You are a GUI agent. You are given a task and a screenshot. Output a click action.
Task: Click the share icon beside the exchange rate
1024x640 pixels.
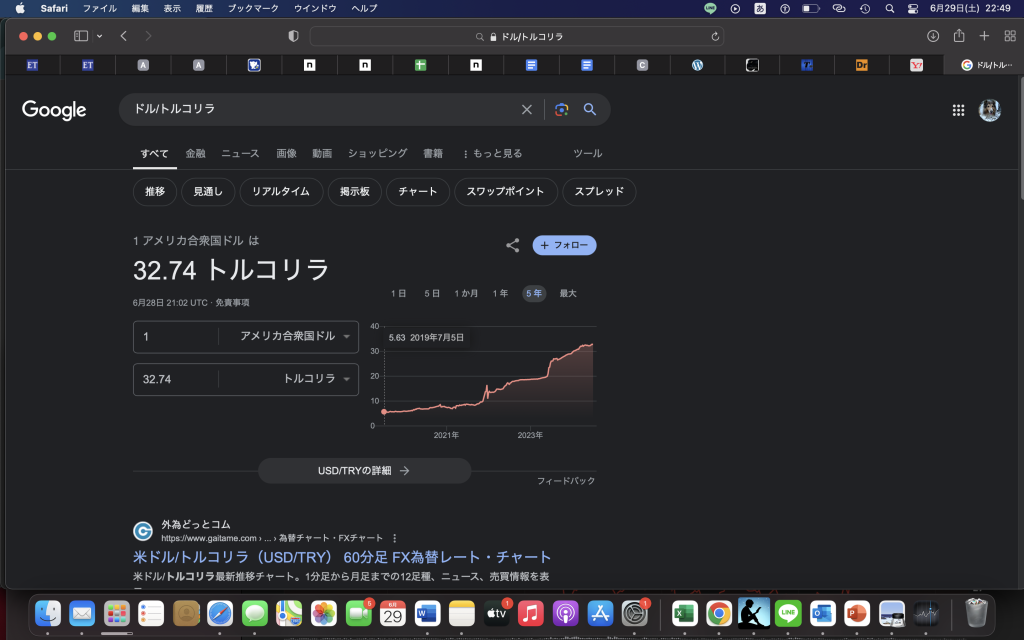point(512,245)
